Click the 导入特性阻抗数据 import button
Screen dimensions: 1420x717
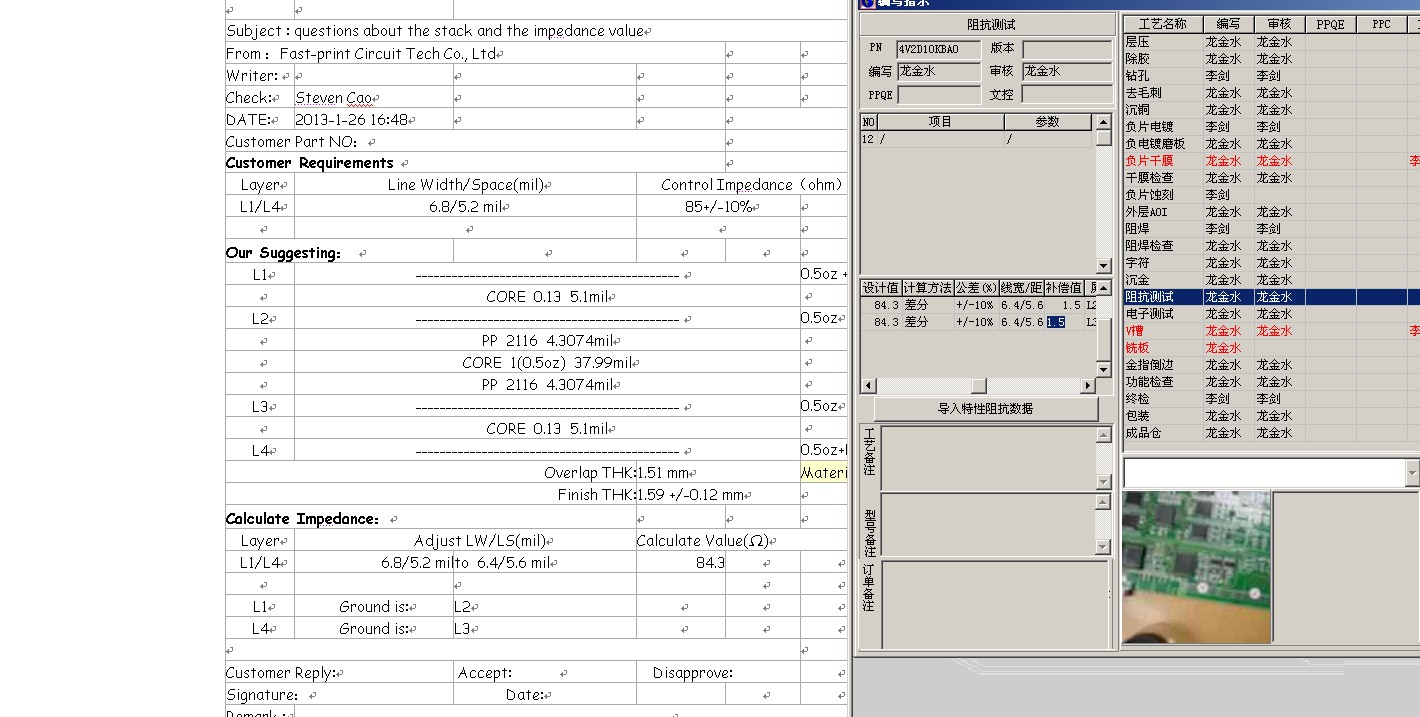[985, 409]
